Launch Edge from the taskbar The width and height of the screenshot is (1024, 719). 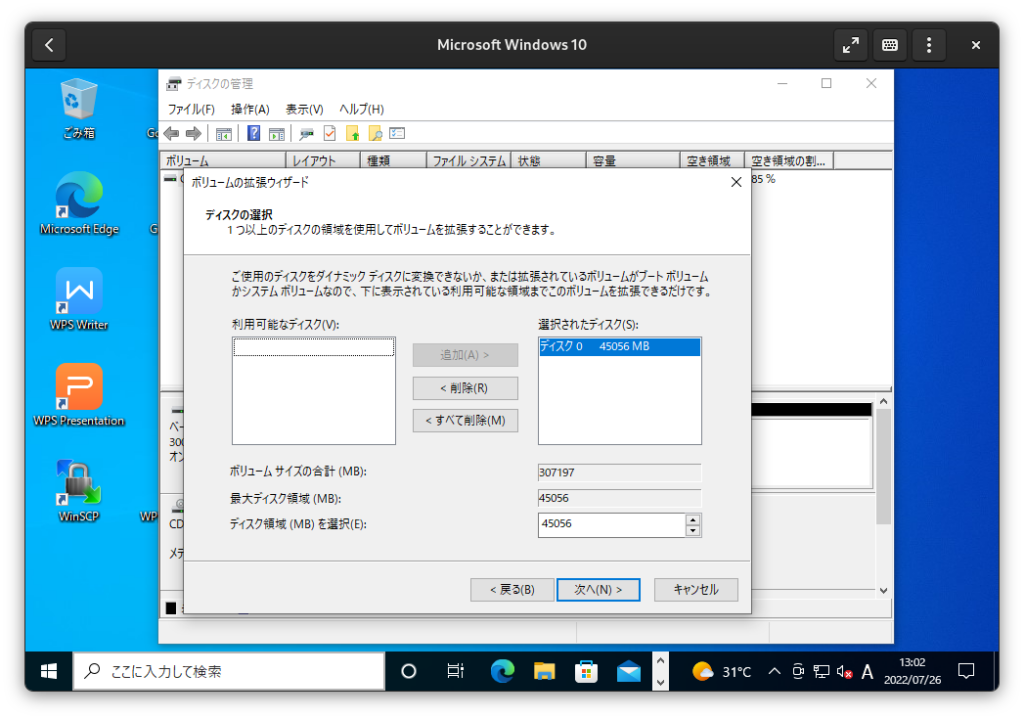click(502, 671)
